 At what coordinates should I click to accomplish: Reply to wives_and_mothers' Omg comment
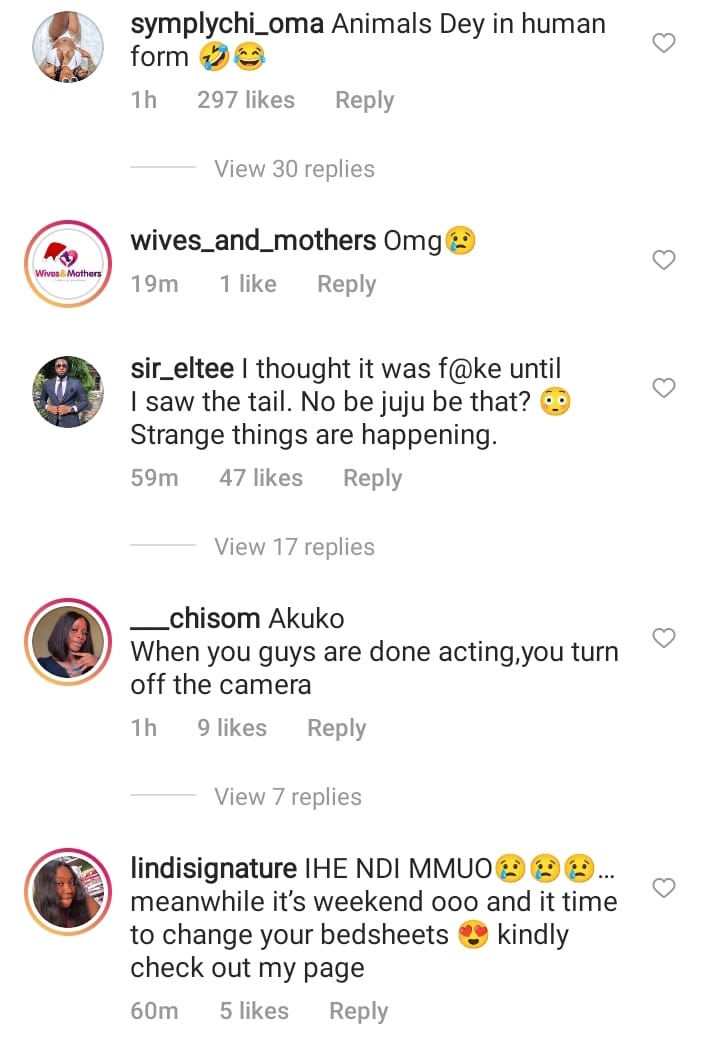click(346, 284)
